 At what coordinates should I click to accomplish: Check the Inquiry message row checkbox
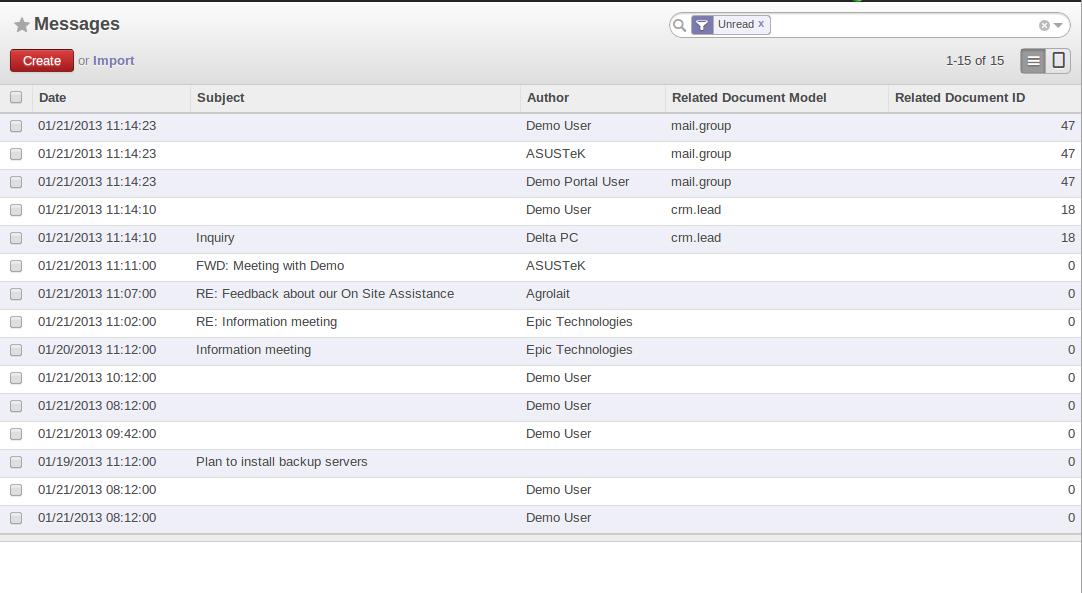[x=16, y=238]
